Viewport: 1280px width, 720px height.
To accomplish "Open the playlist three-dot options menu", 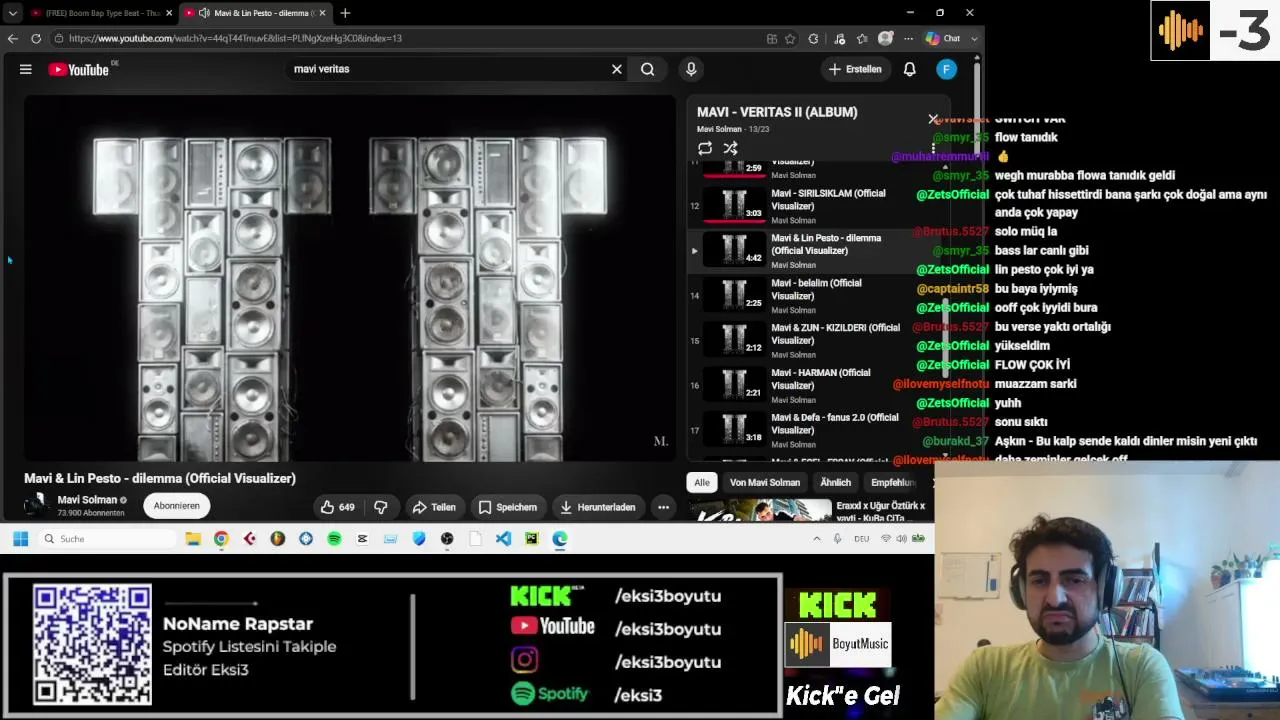I will pos(933,148).
